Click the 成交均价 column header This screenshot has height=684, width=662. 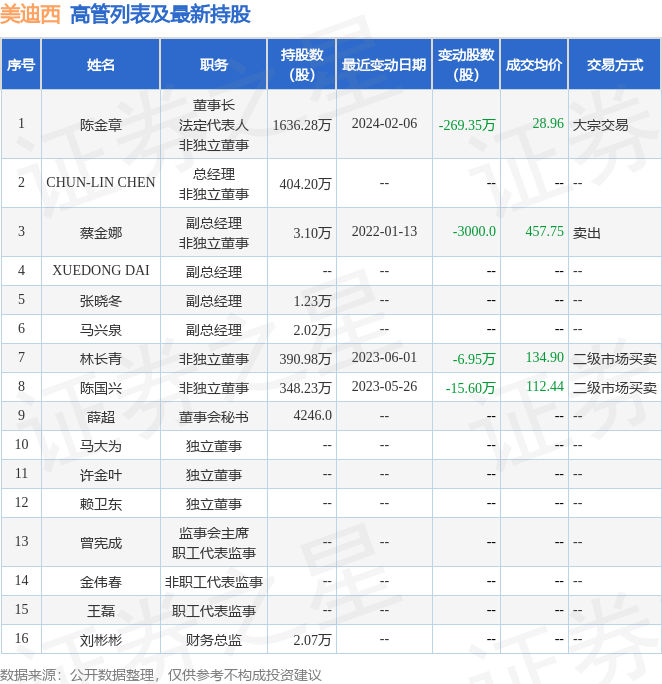click(x=534, y=65)
